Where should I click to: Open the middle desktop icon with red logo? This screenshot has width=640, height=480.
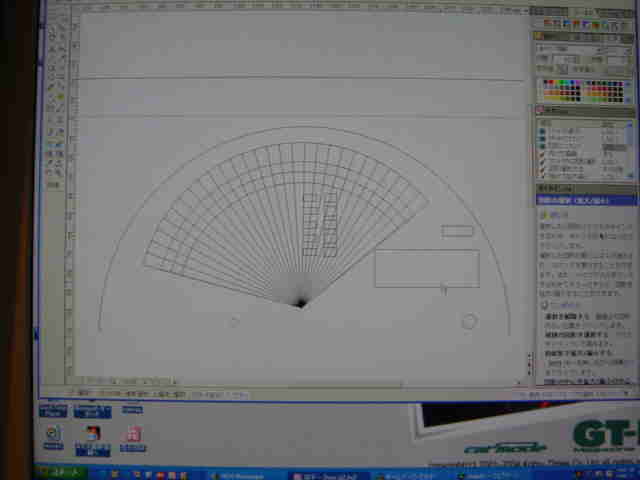[x=93, y=434]
